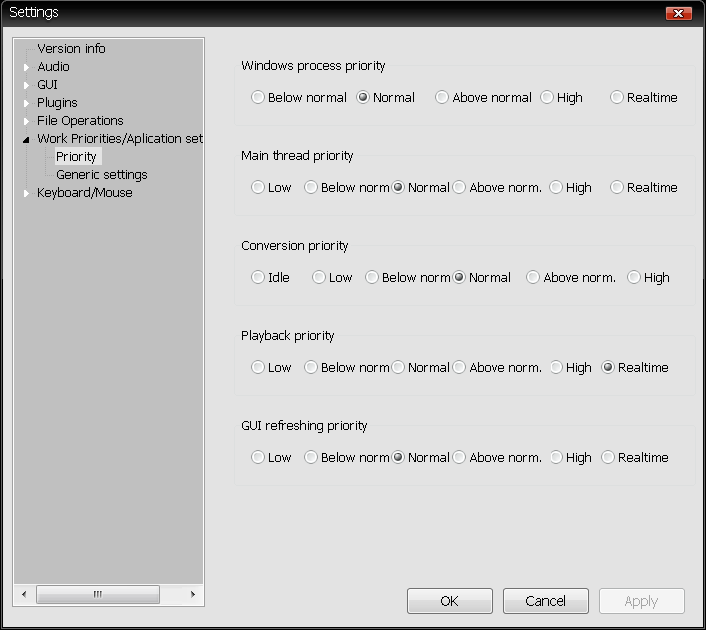Click the tree scrollbar left arrow
This screenshot has height=630, width=706.
(x=24, y=594)
